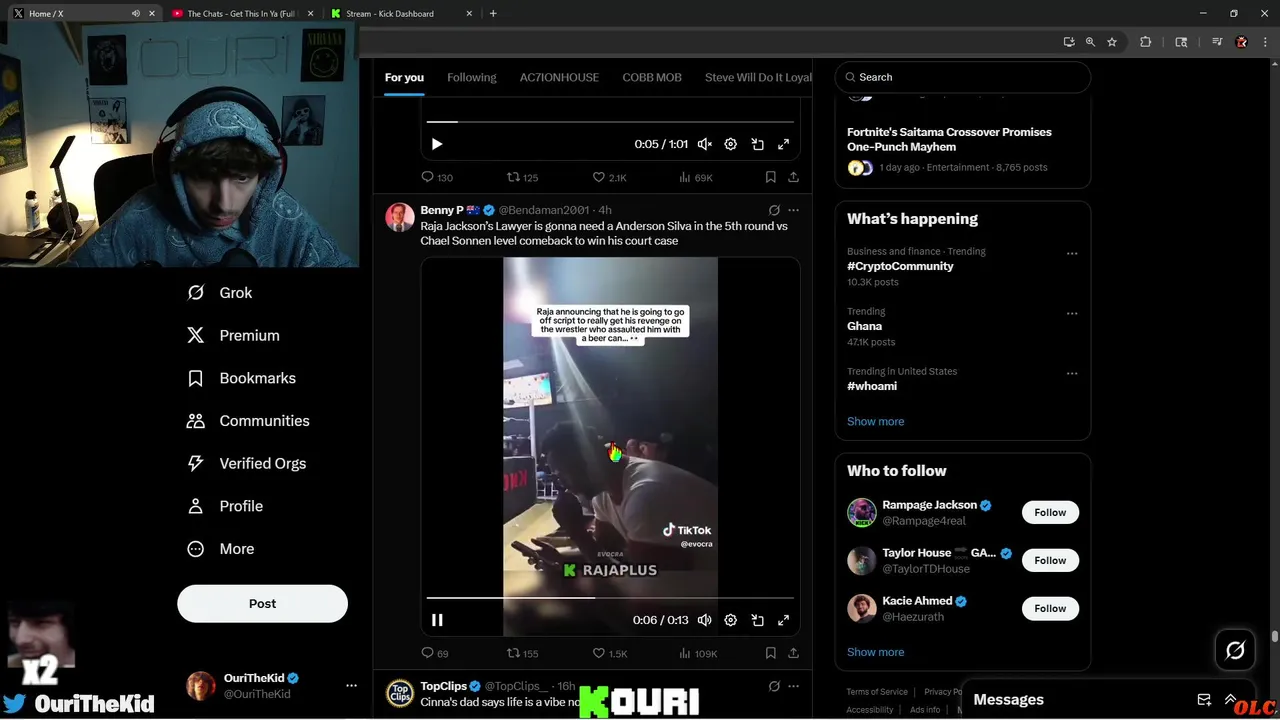
Task: Open the floating Grok button
Action: pyautogui.click(x=1236, y=651)
